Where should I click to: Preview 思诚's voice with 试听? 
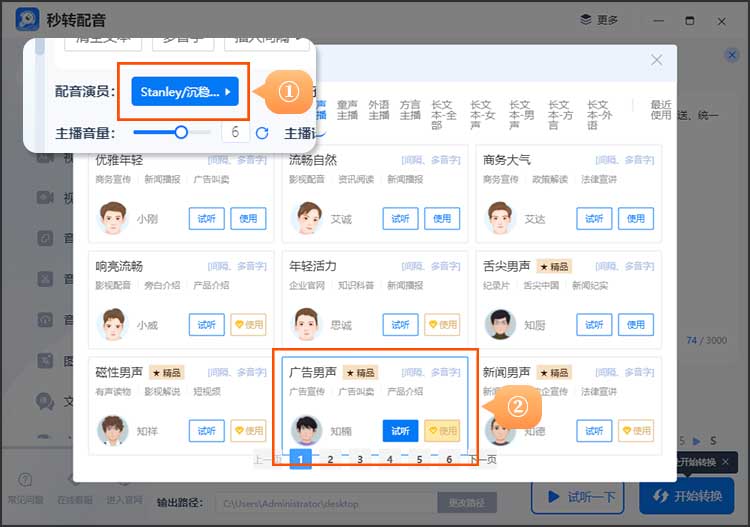[x=400, y=325]
